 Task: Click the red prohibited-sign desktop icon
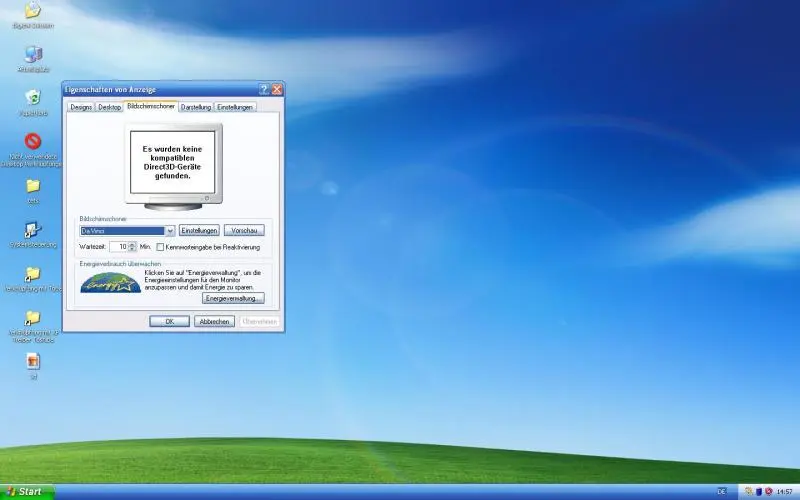click(33, 141)
